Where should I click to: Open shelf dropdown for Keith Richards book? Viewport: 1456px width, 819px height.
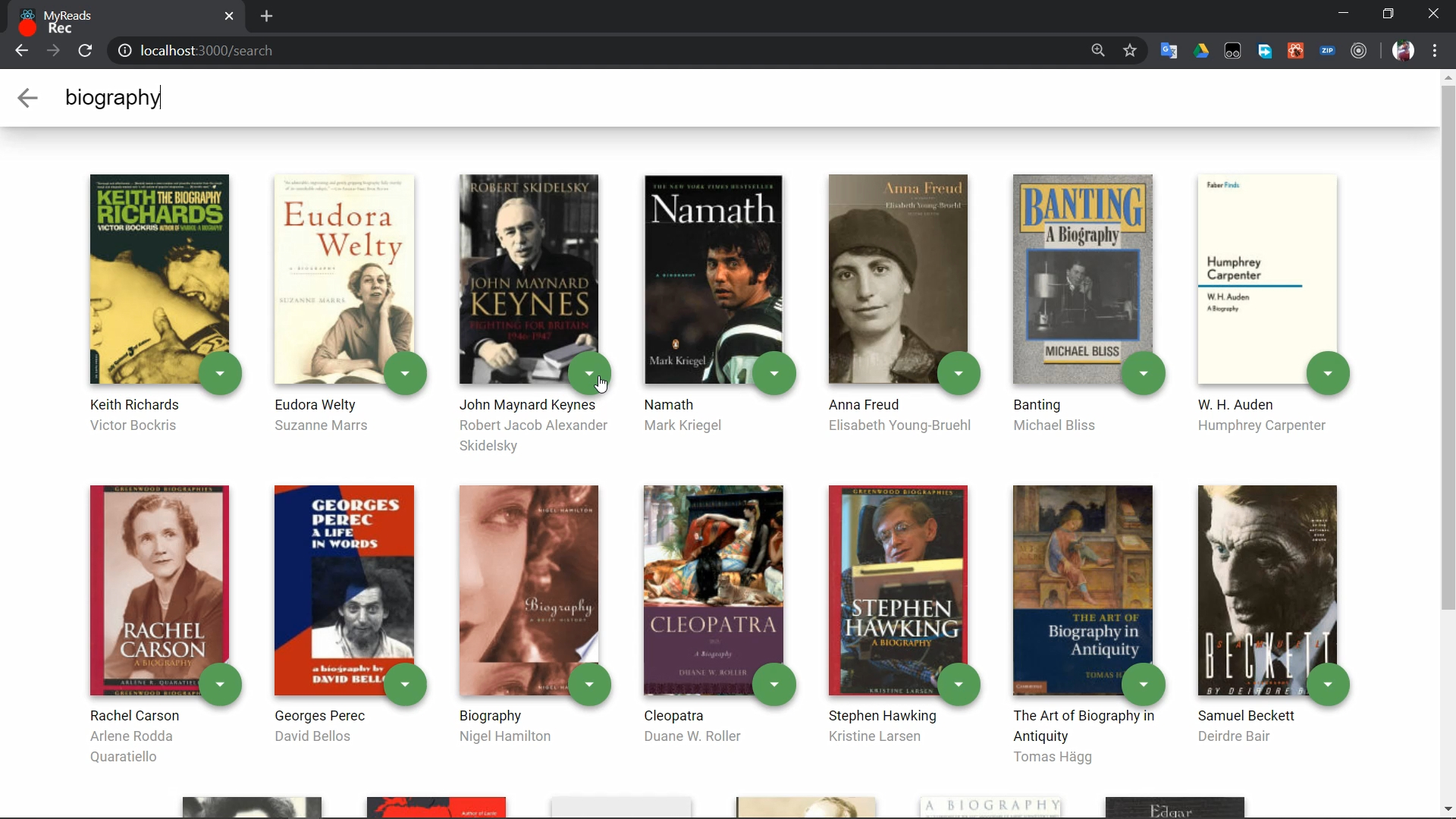[221, 374]
